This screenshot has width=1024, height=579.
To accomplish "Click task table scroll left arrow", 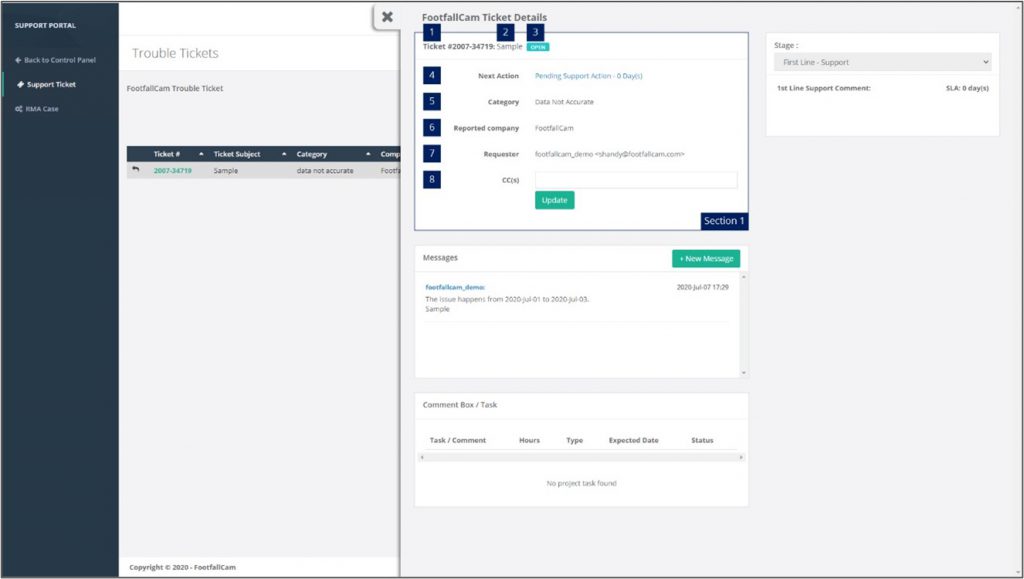I will click(x=422, y=458).
